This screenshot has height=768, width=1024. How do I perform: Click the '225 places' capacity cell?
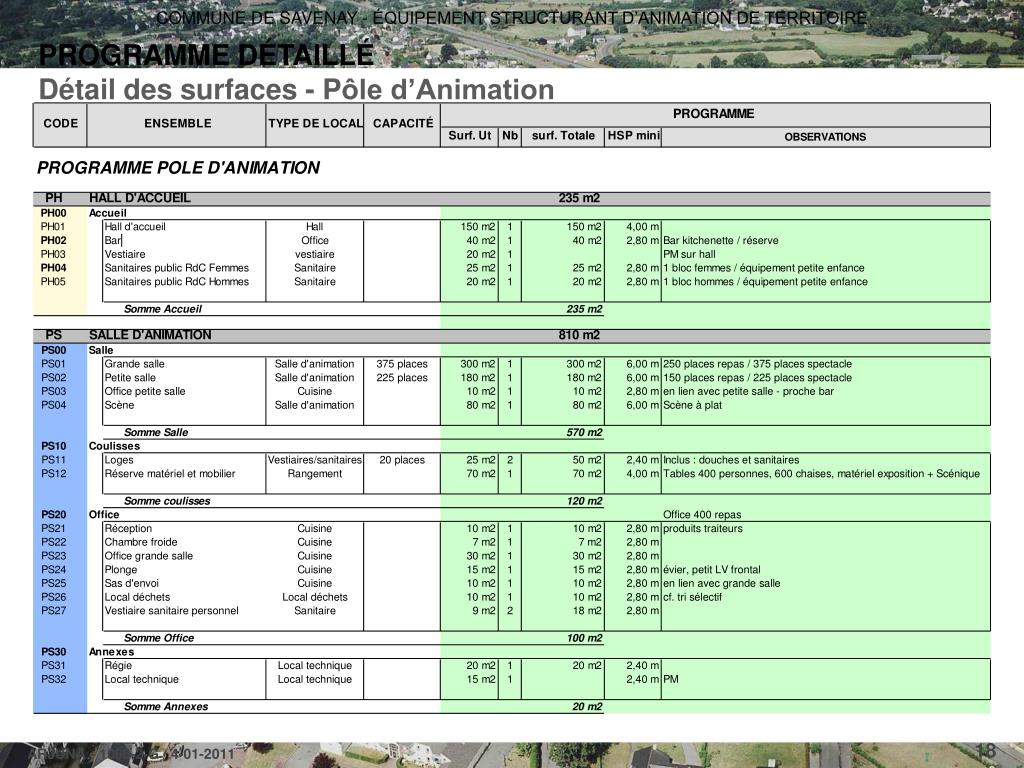(x=402, y=377)
